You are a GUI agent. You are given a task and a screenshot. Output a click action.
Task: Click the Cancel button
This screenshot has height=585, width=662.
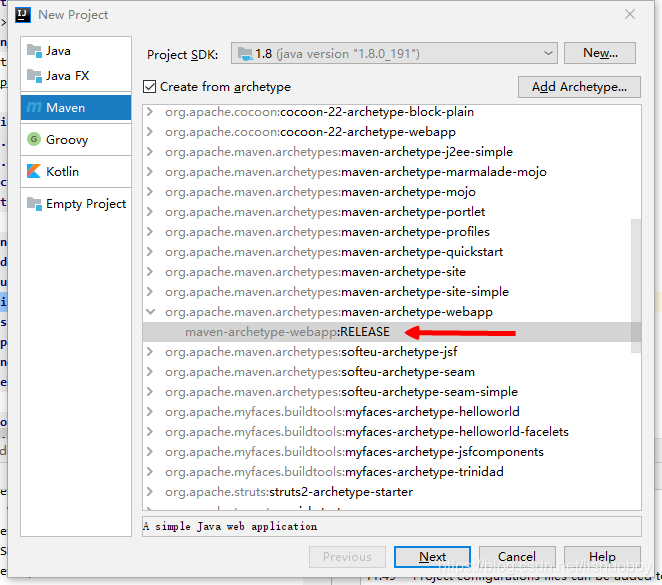pos(517,557)
